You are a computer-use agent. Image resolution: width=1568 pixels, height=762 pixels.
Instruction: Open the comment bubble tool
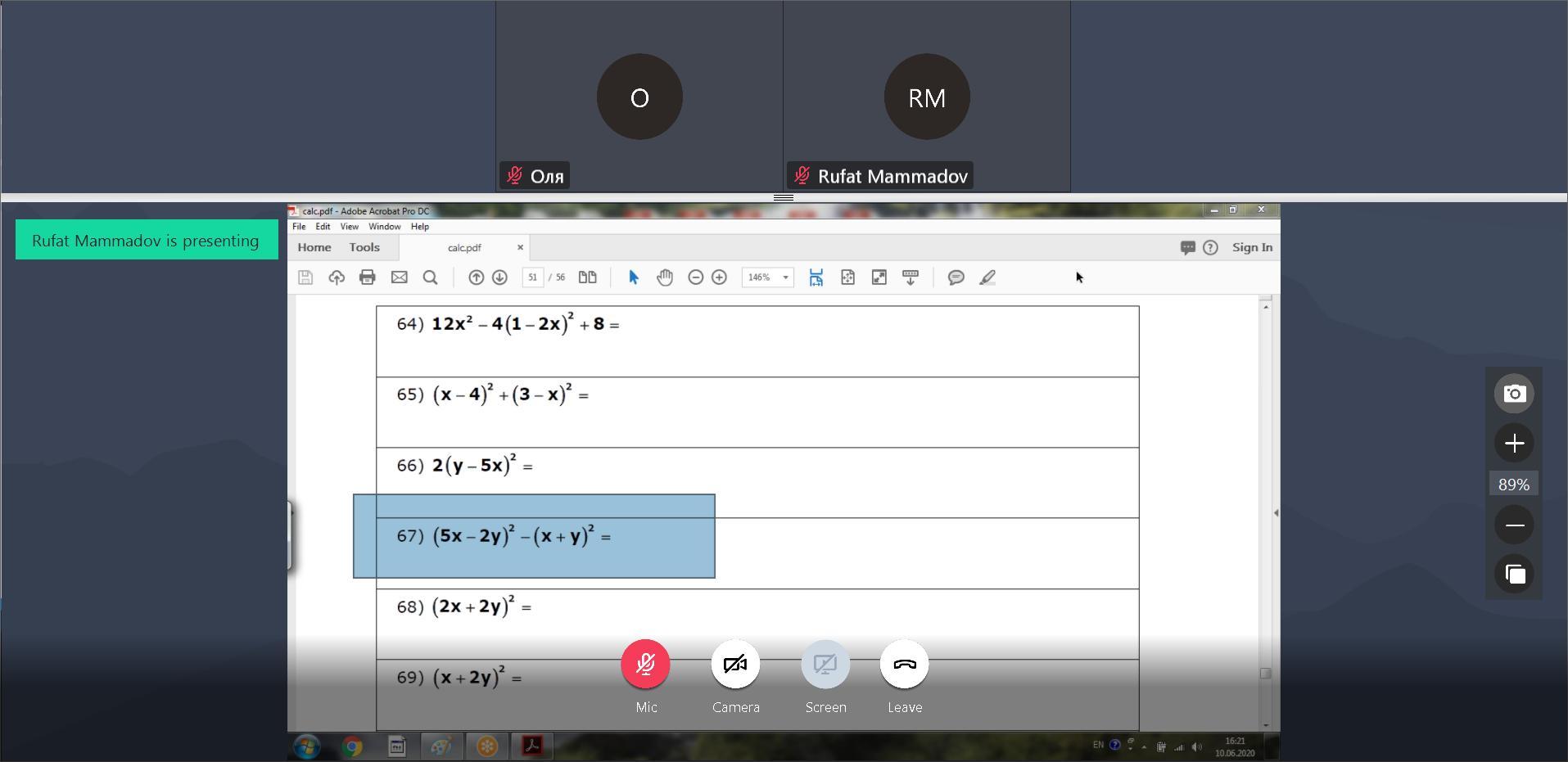tap(956, 277)
